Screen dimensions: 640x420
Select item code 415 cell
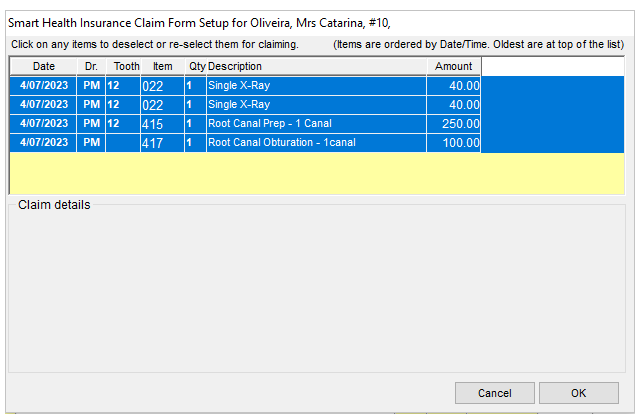[162, 124]
